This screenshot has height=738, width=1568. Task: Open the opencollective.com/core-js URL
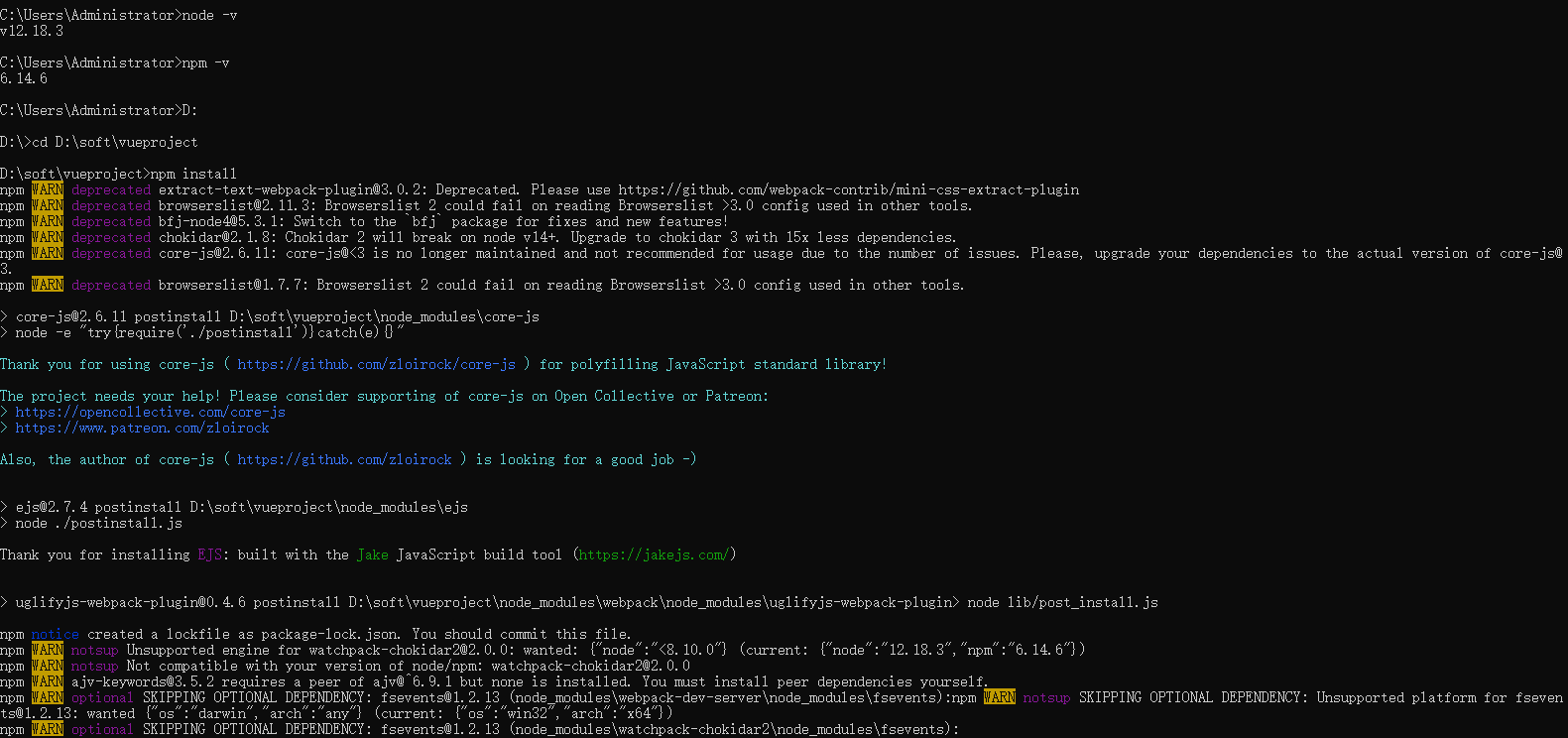pos(151,412)
